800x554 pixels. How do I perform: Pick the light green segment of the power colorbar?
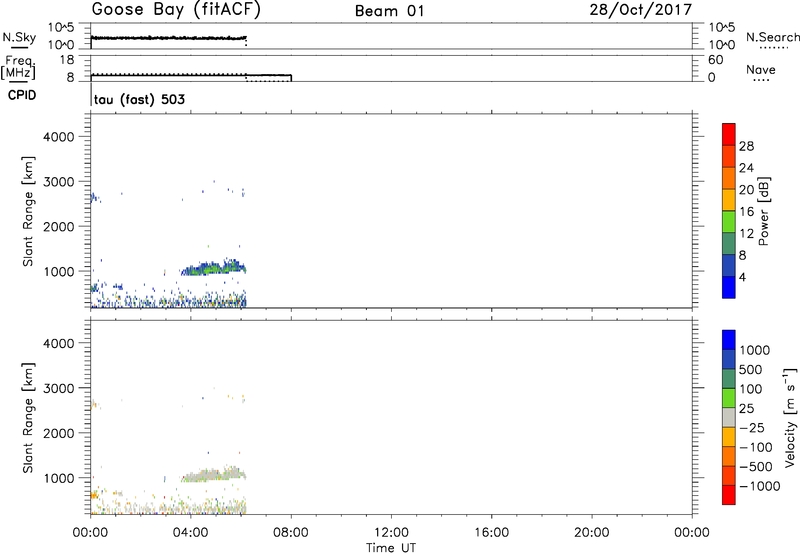pos(729,222)
